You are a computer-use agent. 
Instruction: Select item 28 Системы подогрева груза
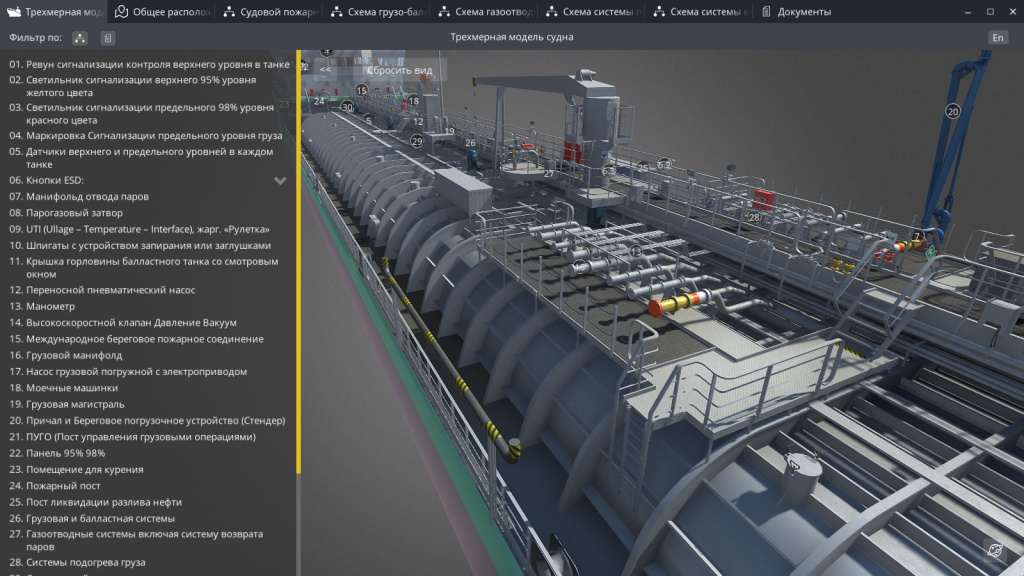click(x=77, y=562)
